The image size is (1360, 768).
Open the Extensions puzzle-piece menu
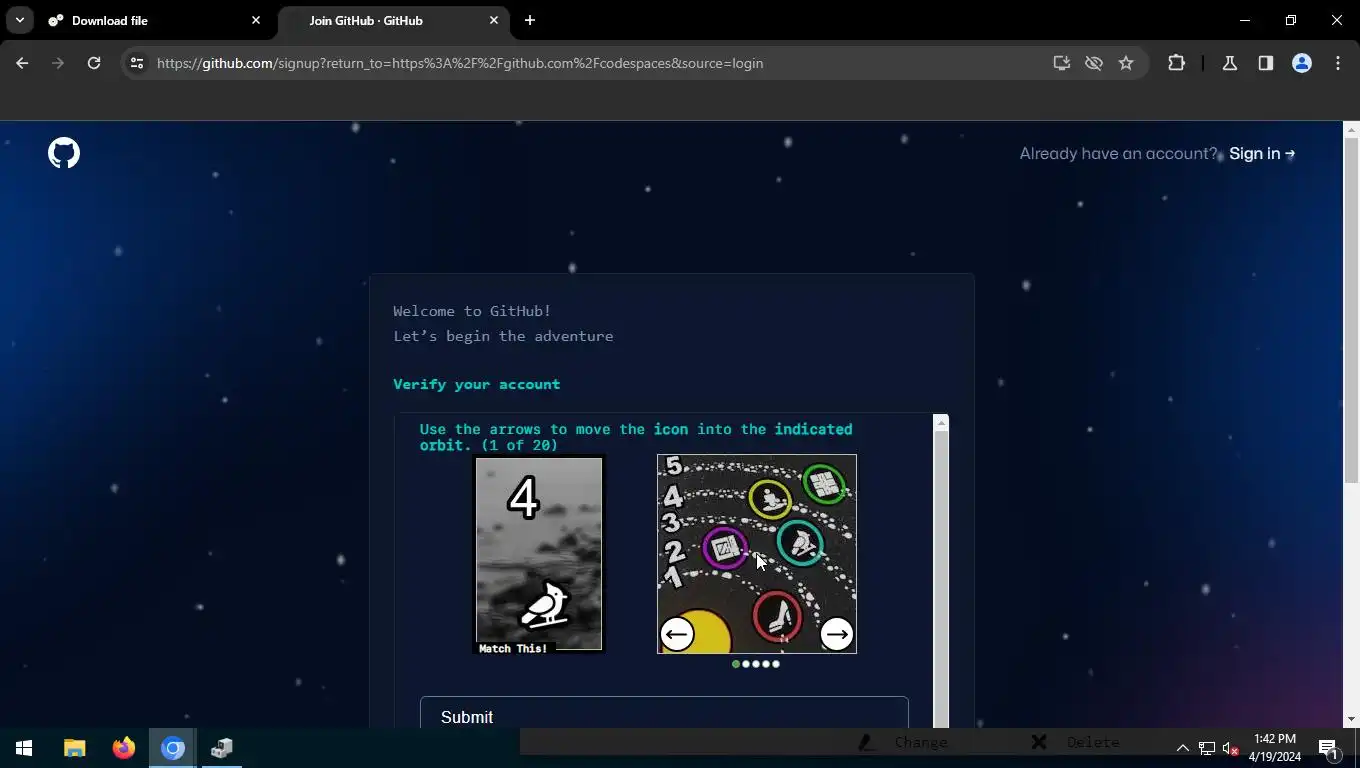1176,63
